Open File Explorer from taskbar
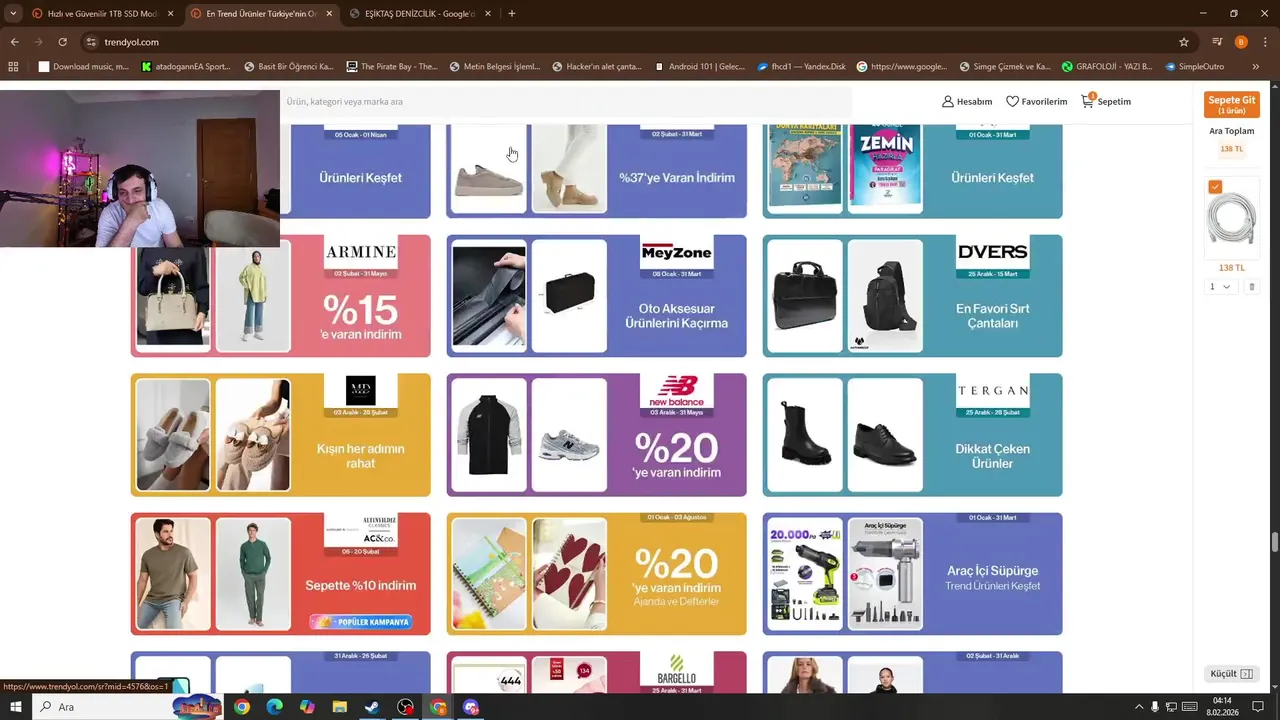Image resolution: width=1280 pixels, height=720 pixels. (339, 707)
